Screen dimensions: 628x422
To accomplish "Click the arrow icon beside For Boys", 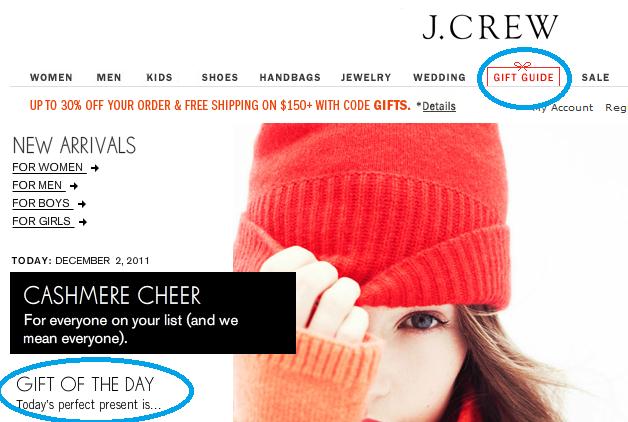I will 82,204.
